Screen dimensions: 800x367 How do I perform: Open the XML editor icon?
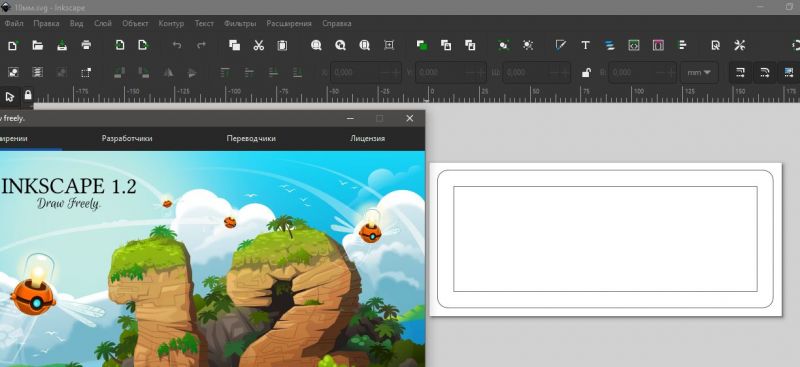pyautogui.click(x=634, y=45)
